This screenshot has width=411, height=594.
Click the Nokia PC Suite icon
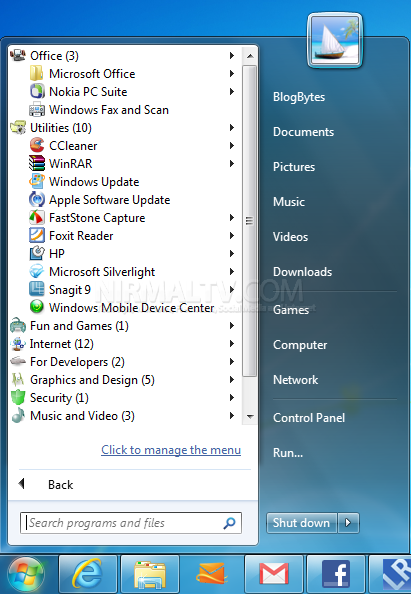(x=37, y=92)
